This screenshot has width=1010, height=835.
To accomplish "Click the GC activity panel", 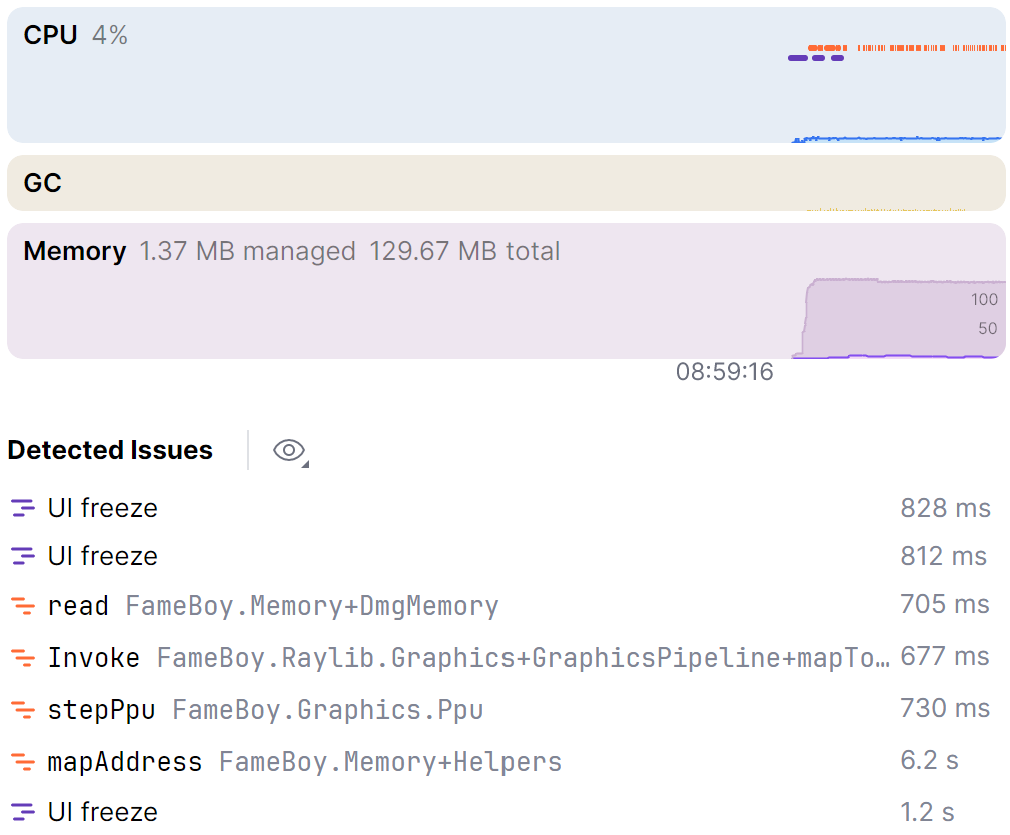I will tap(500, 183).
